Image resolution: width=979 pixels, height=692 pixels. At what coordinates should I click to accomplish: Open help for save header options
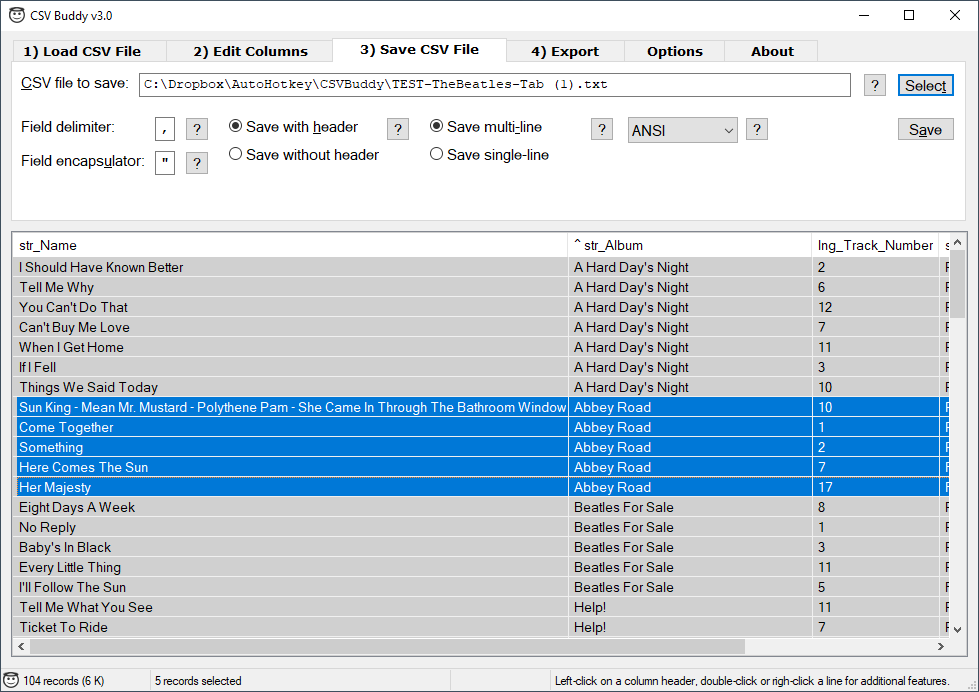coord(398,129)
